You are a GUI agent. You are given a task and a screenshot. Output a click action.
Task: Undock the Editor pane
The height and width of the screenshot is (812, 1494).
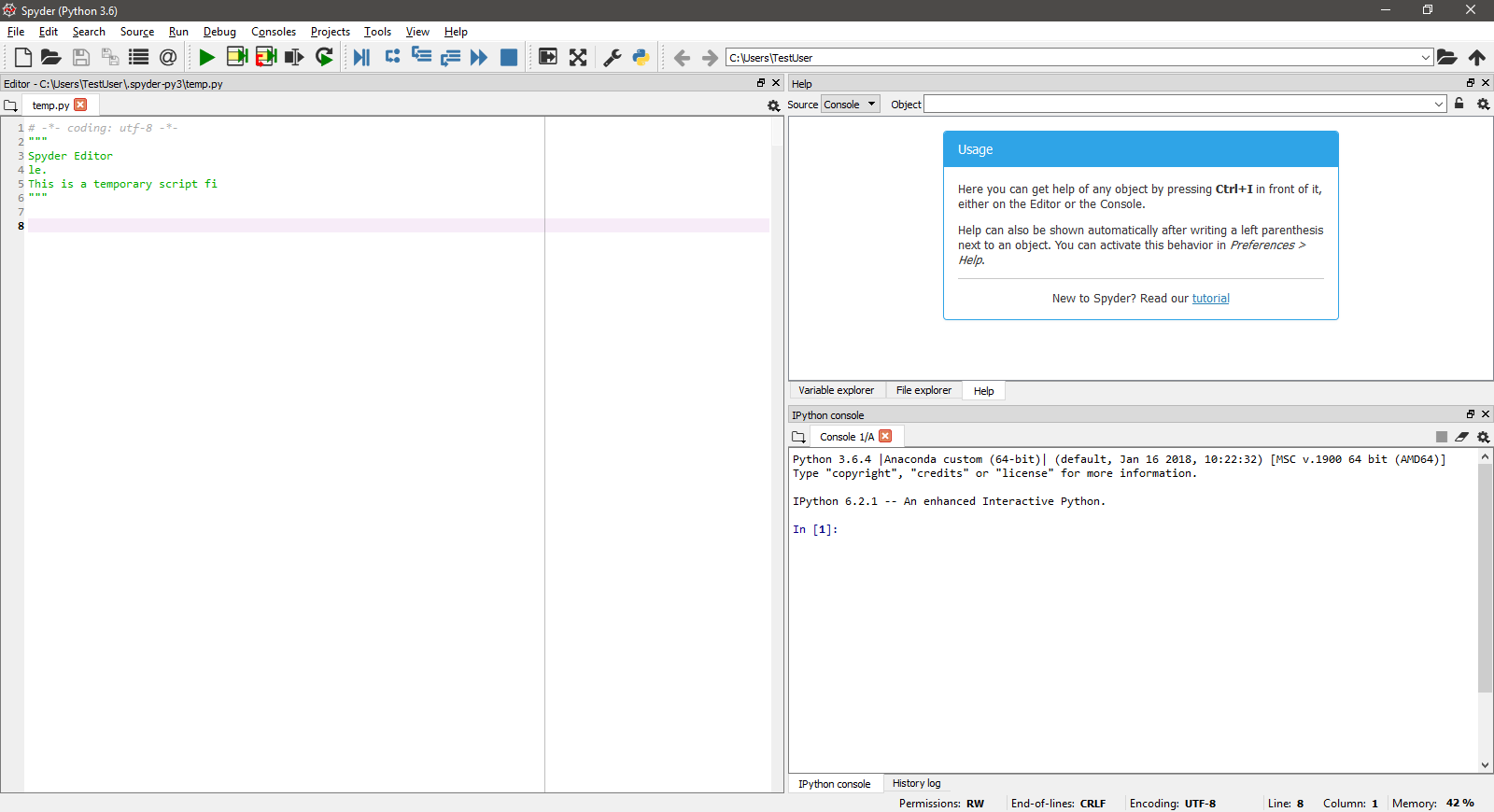click(761, 83)
